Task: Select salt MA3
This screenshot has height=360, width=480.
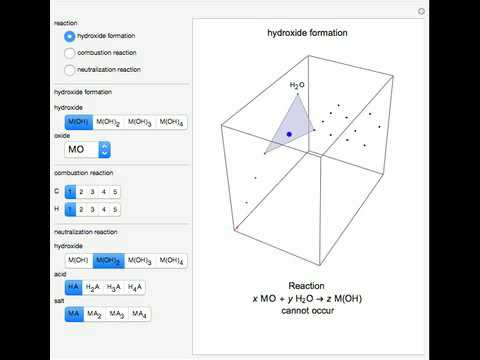Action: click(x=117, y=314)
